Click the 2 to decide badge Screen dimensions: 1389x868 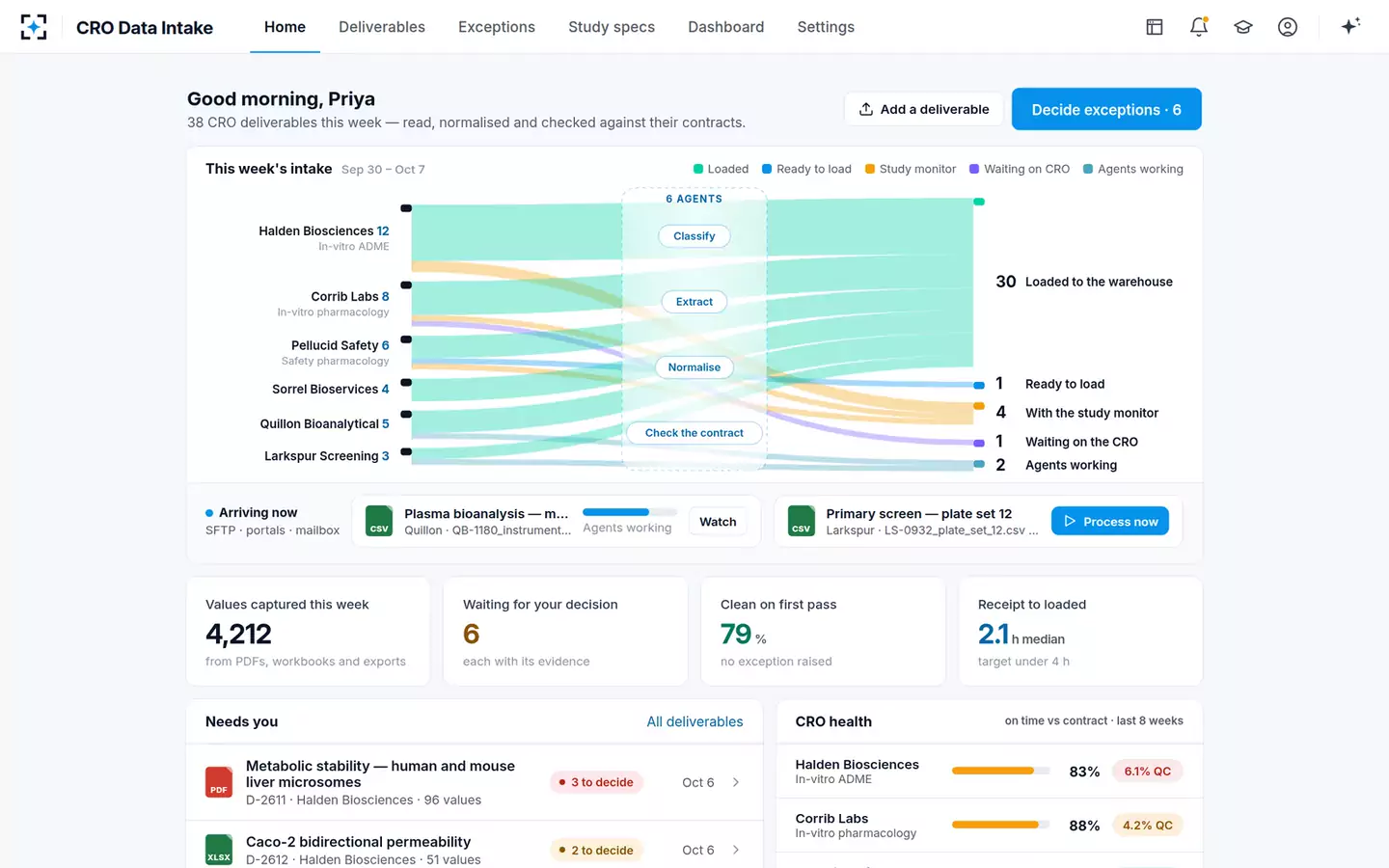[596, 850]
